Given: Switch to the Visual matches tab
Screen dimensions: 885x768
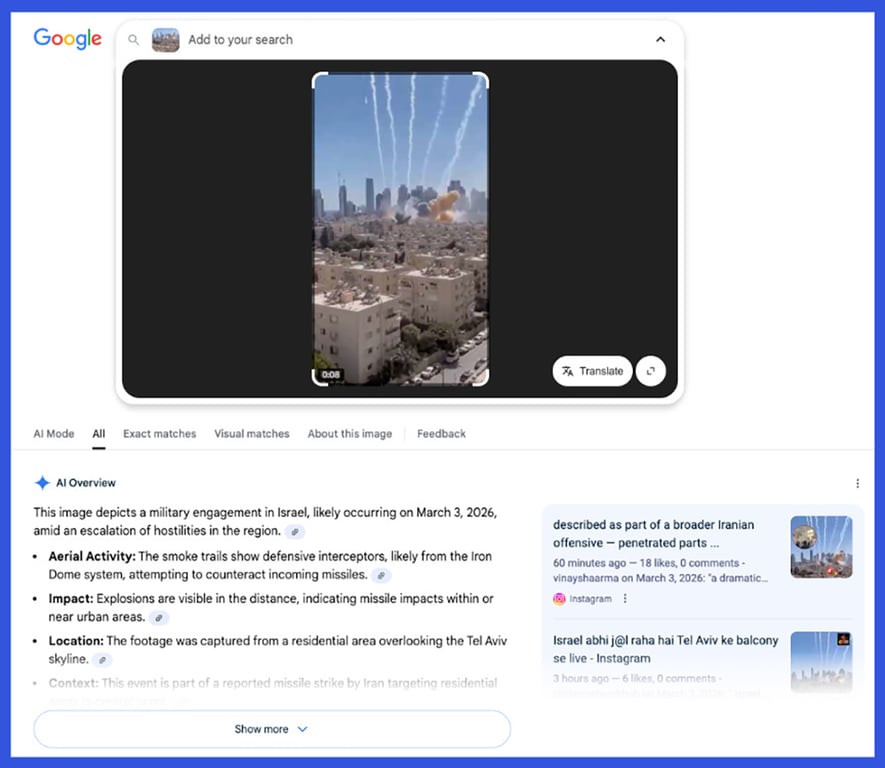Looking at the screenshot, I should (x=252, y=434).
